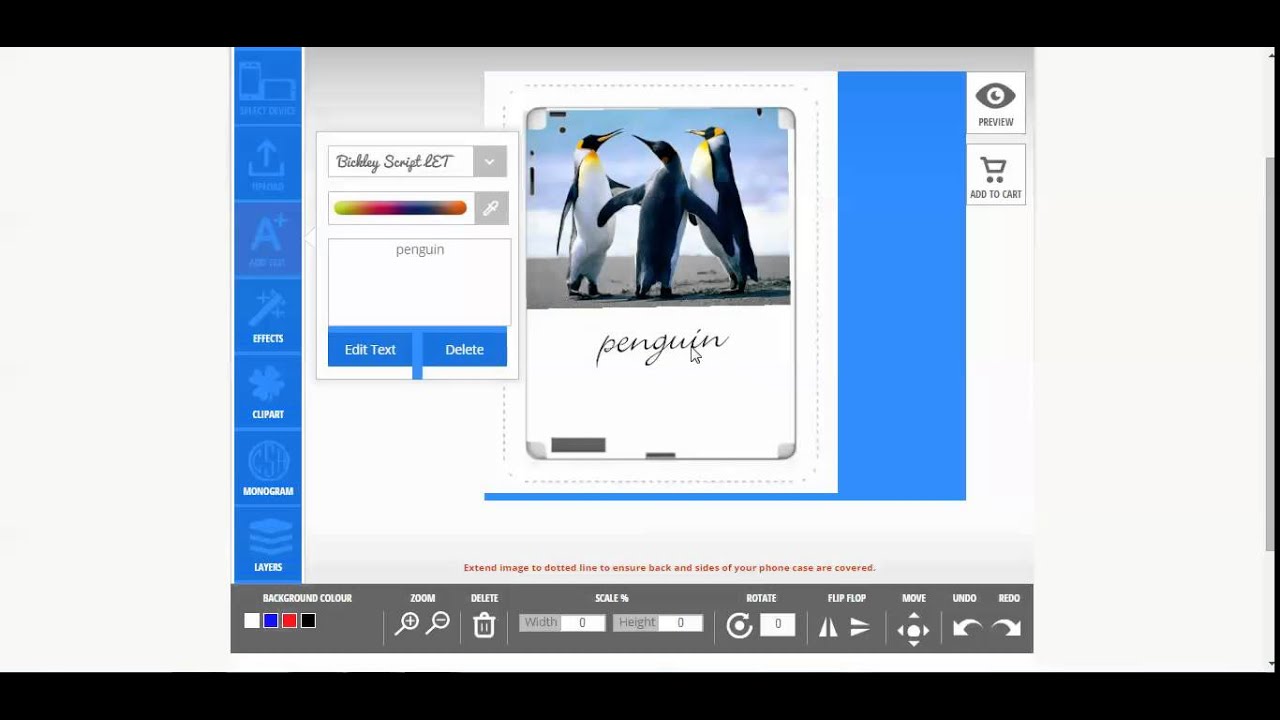The image size is (1280, 720).
Task: Click the Rotate angle input field
Action: (x=777, y=625)
